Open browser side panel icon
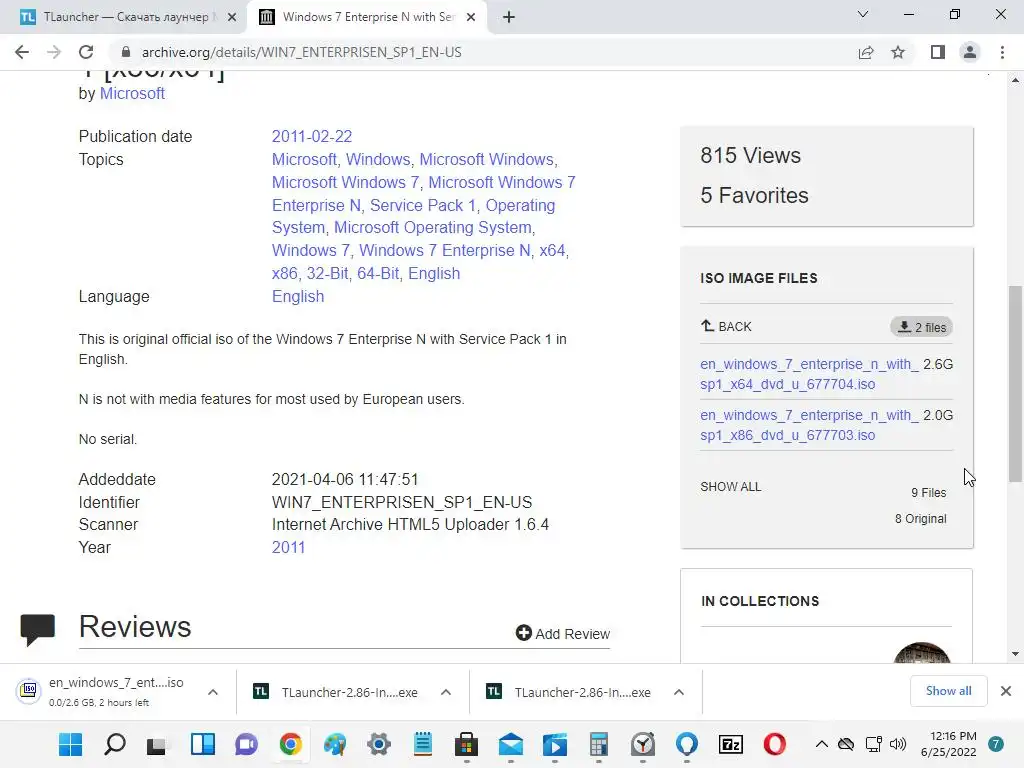 [938, 52]
